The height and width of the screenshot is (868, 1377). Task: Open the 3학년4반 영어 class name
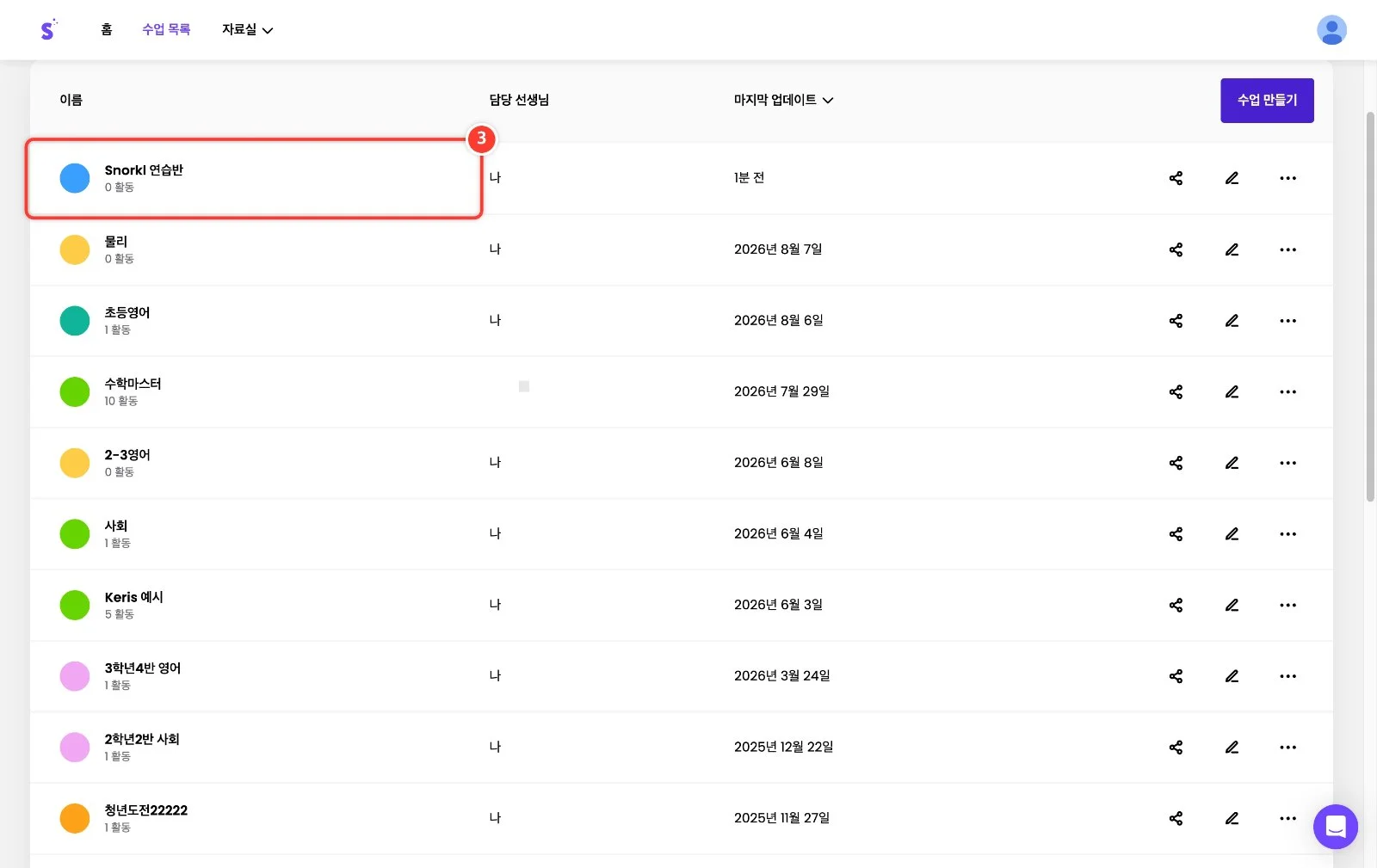click(143, 668)
